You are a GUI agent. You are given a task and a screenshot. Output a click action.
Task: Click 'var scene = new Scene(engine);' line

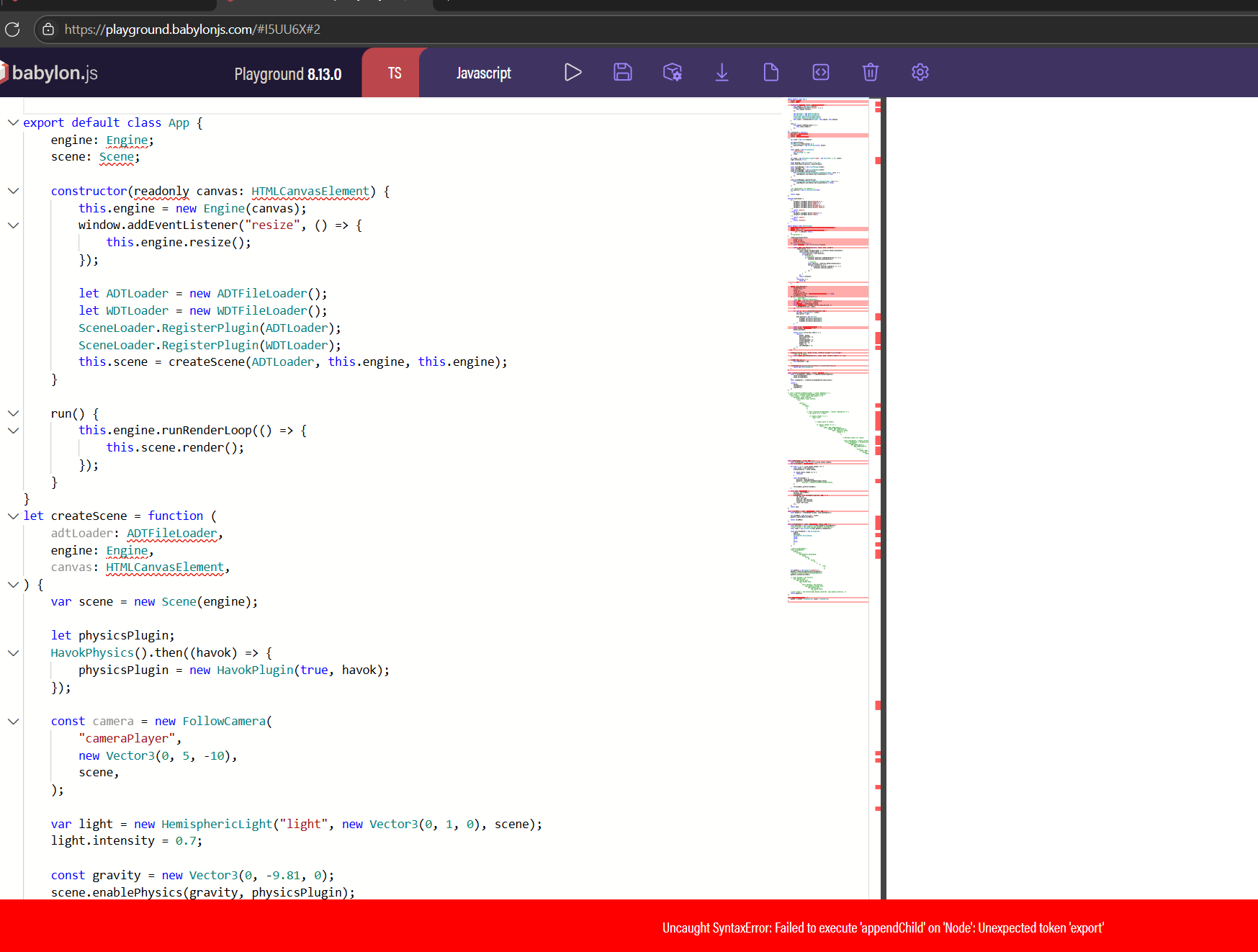154,601
